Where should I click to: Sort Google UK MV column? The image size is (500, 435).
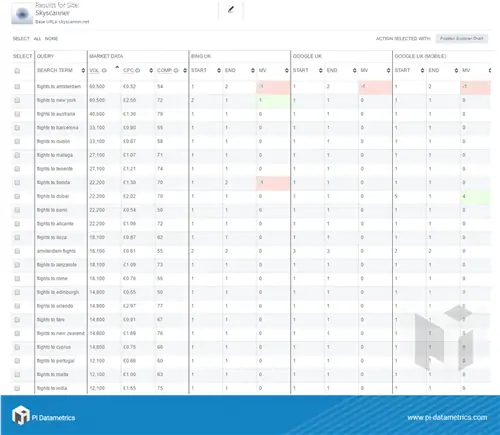(388, 70)
